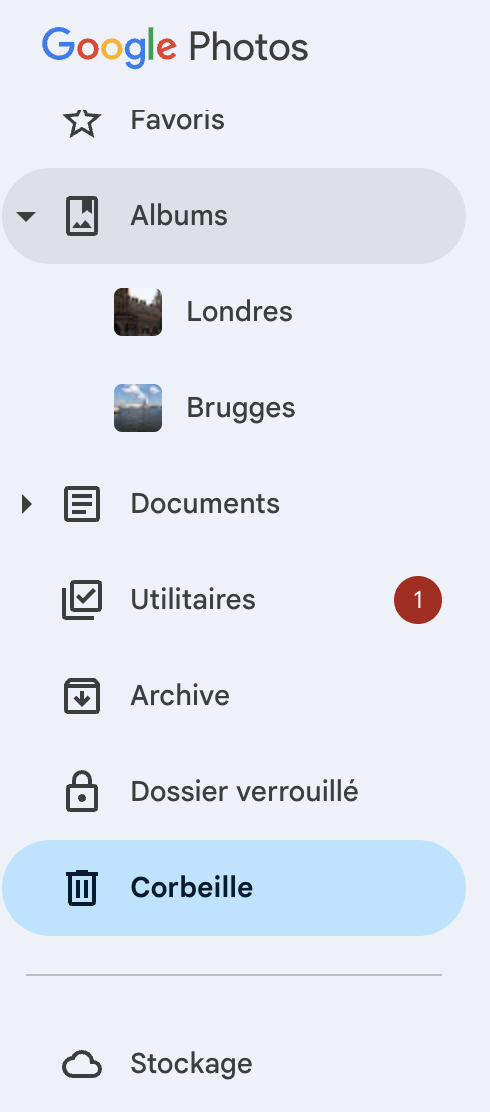Select the Londres album label
The width and height of the screenshot is (490, 1112).
(x=239, y=312)
